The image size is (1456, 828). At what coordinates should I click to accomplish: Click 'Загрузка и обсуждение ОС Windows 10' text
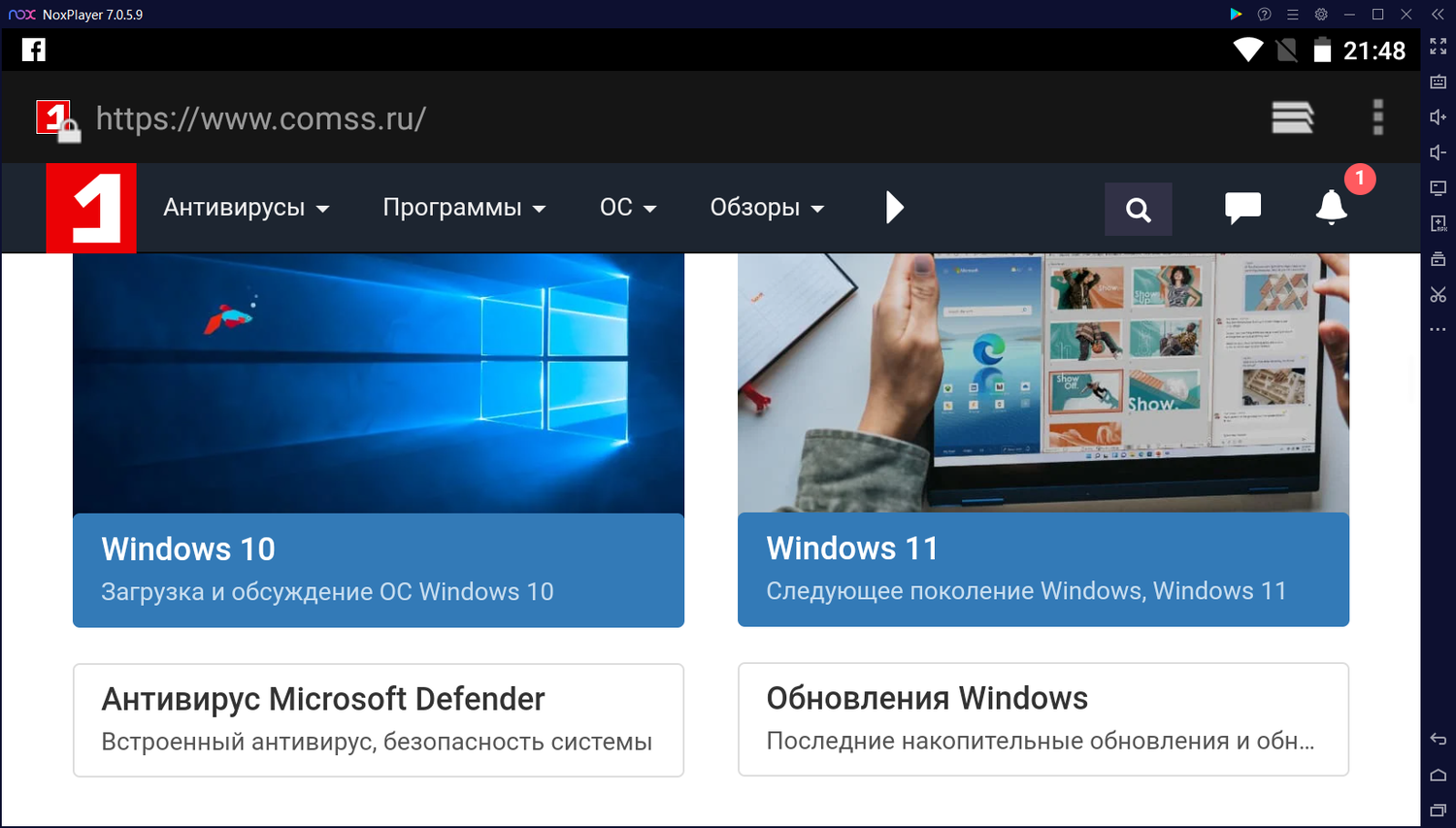click(x=327, y=592)
